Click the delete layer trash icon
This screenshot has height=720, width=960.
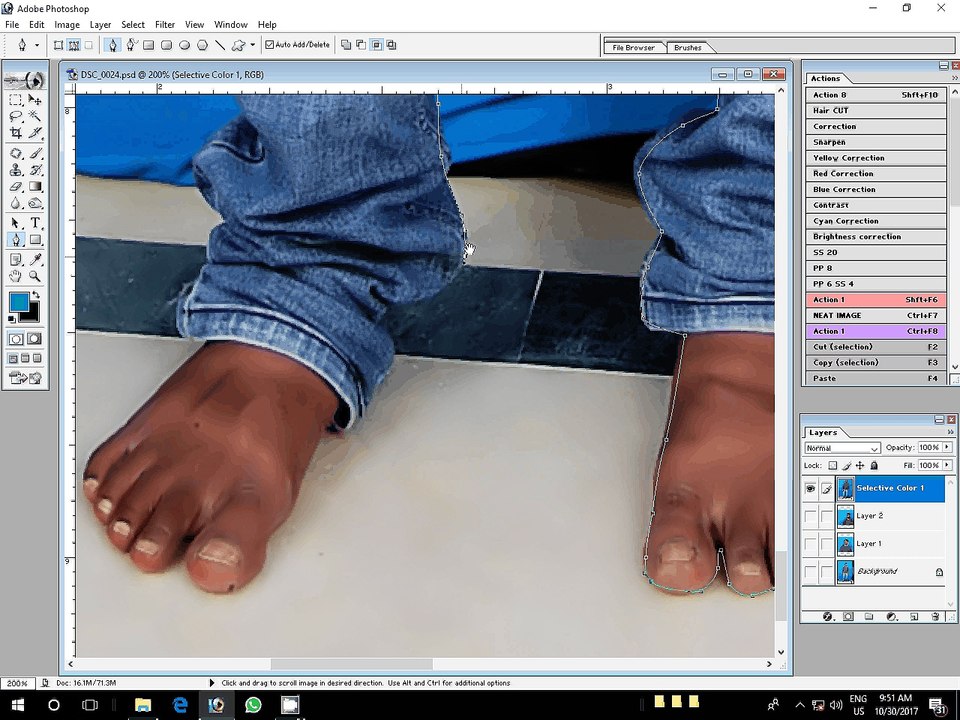pyautogui.click(x=937, y=617)
